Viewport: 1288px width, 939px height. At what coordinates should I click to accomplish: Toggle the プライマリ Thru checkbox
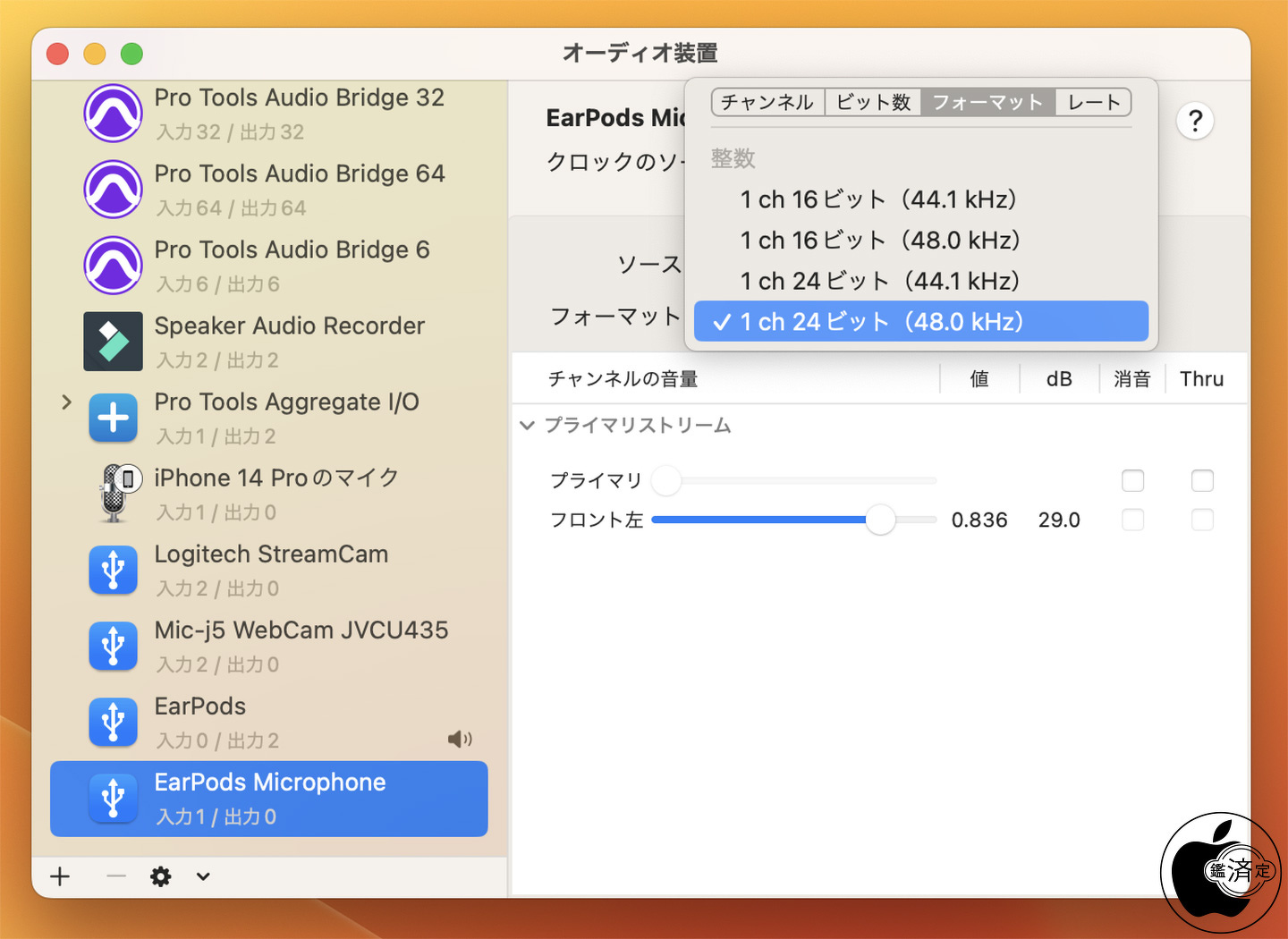point(1202,481)
